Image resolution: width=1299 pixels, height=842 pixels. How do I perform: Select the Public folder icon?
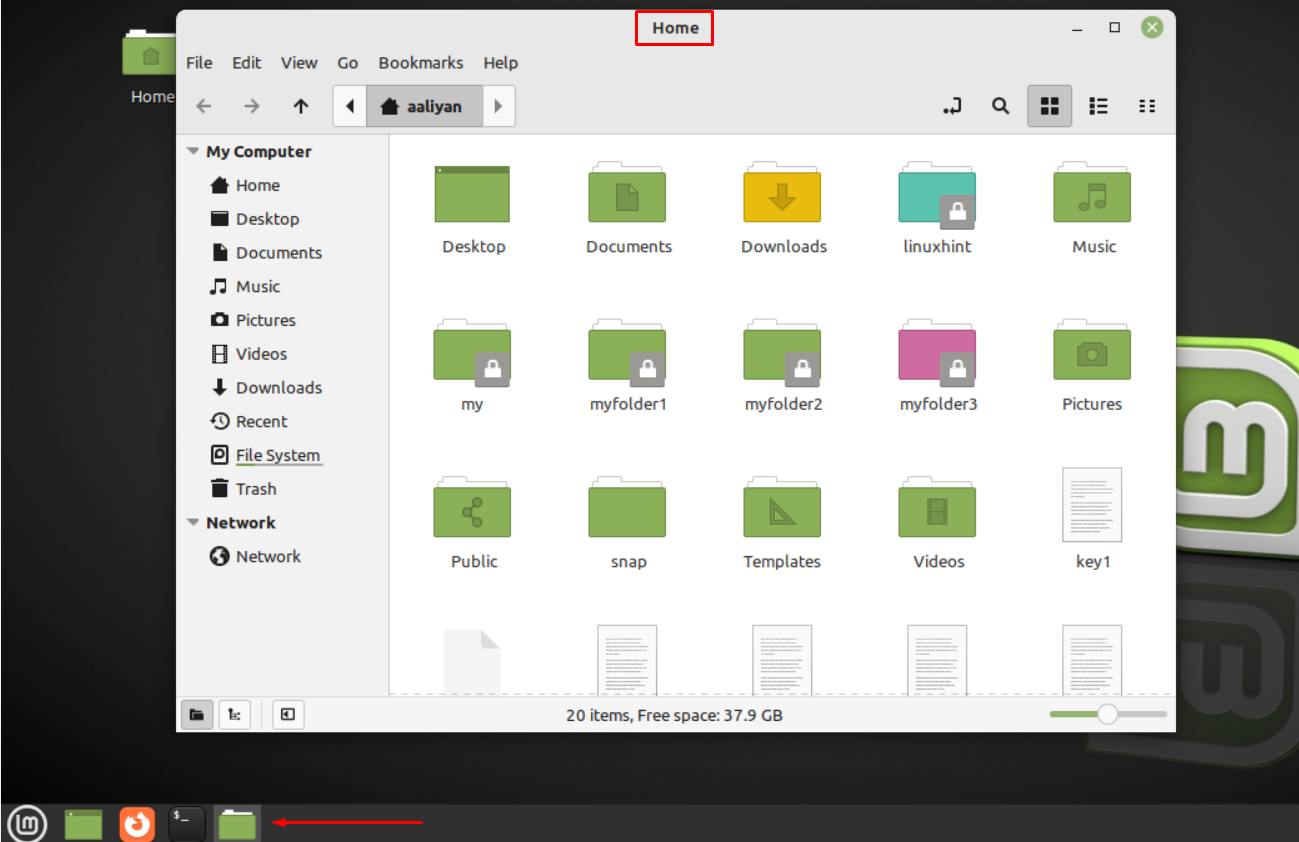click(x=472, y=508)
